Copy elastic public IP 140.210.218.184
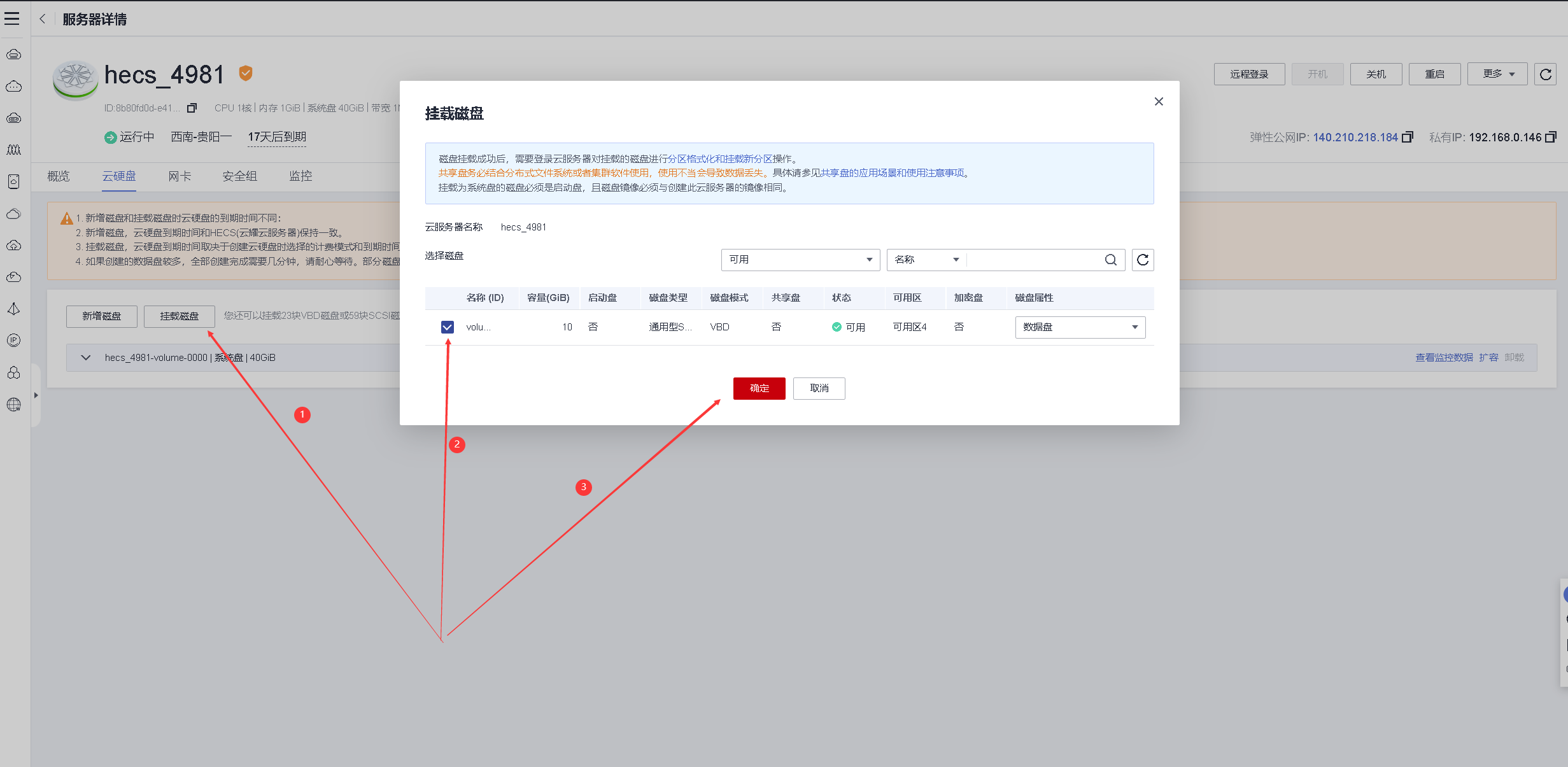 (x=1408, y=137)
